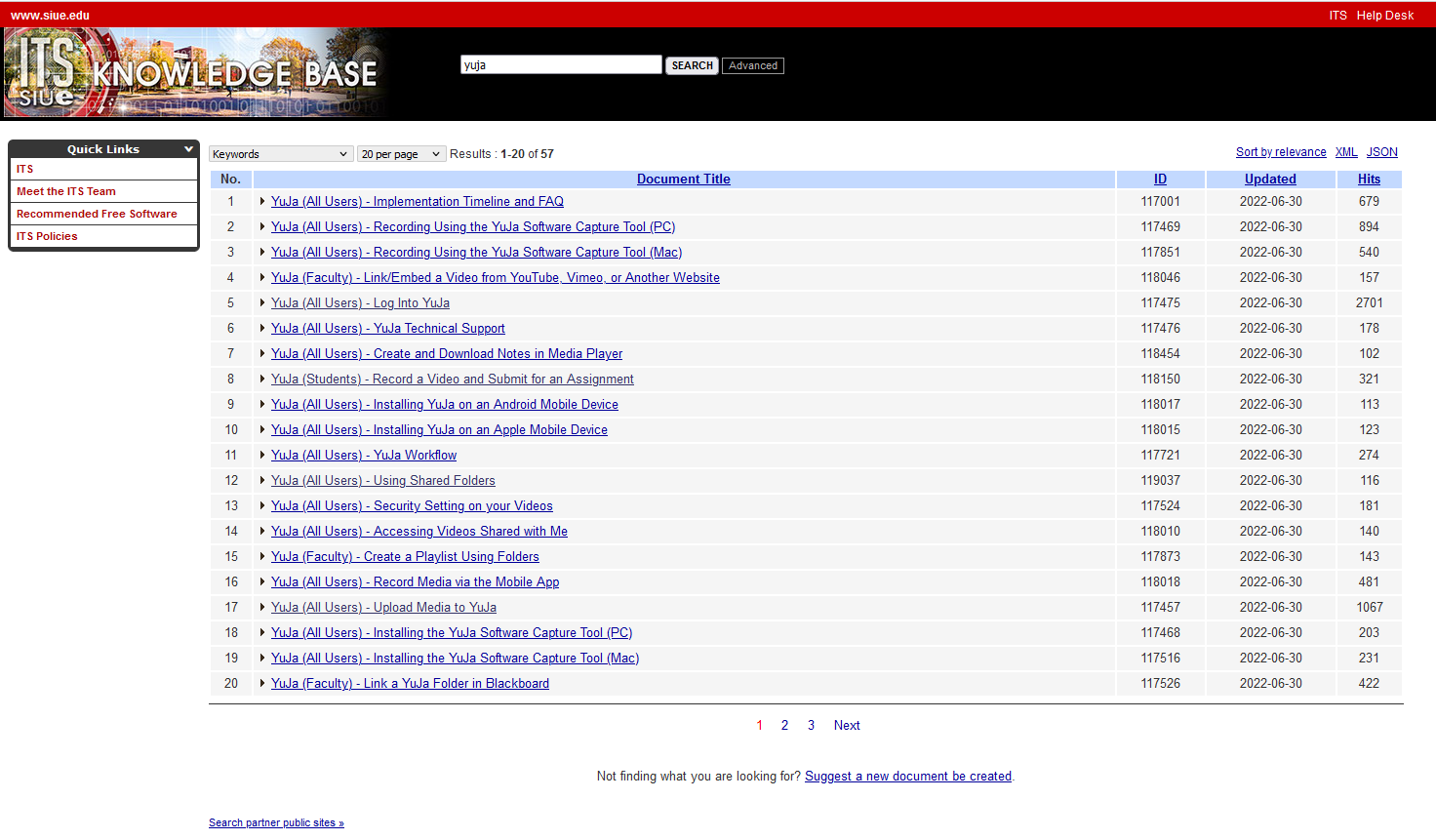Open the JSON results feed link

pos(1381,152)
